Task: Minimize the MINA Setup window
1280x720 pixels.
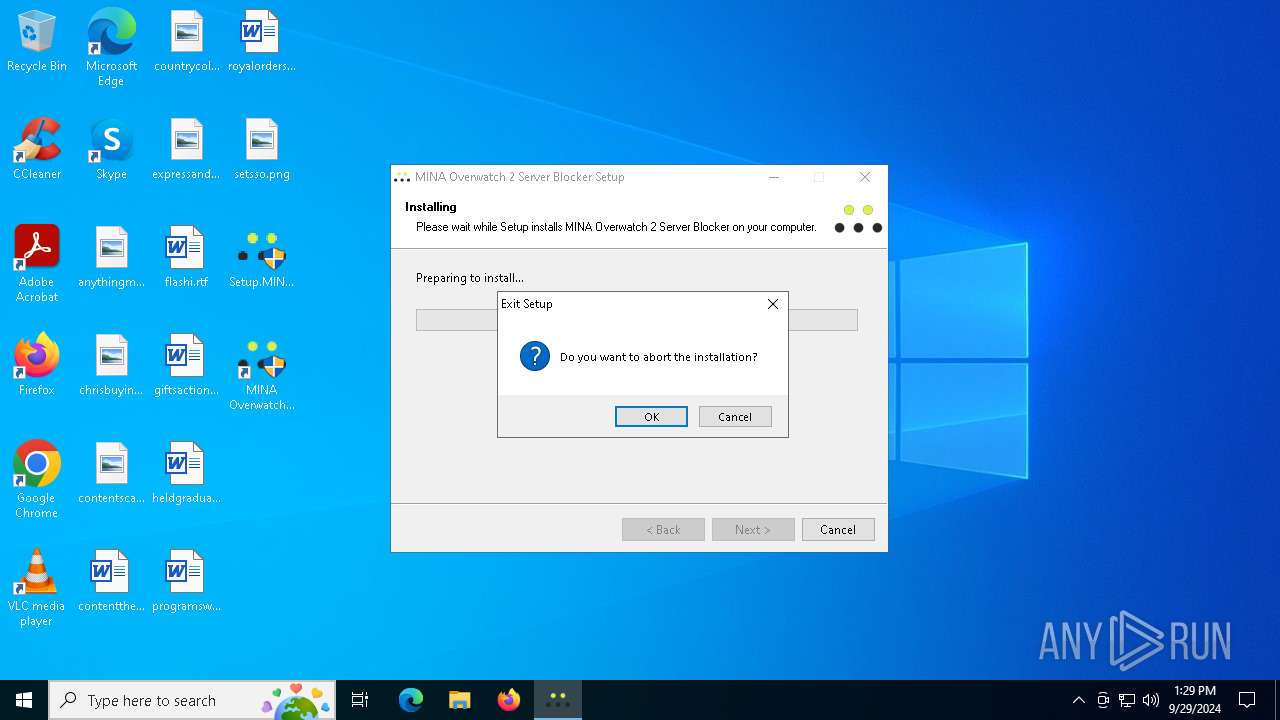Action: [x=774, y=177]
